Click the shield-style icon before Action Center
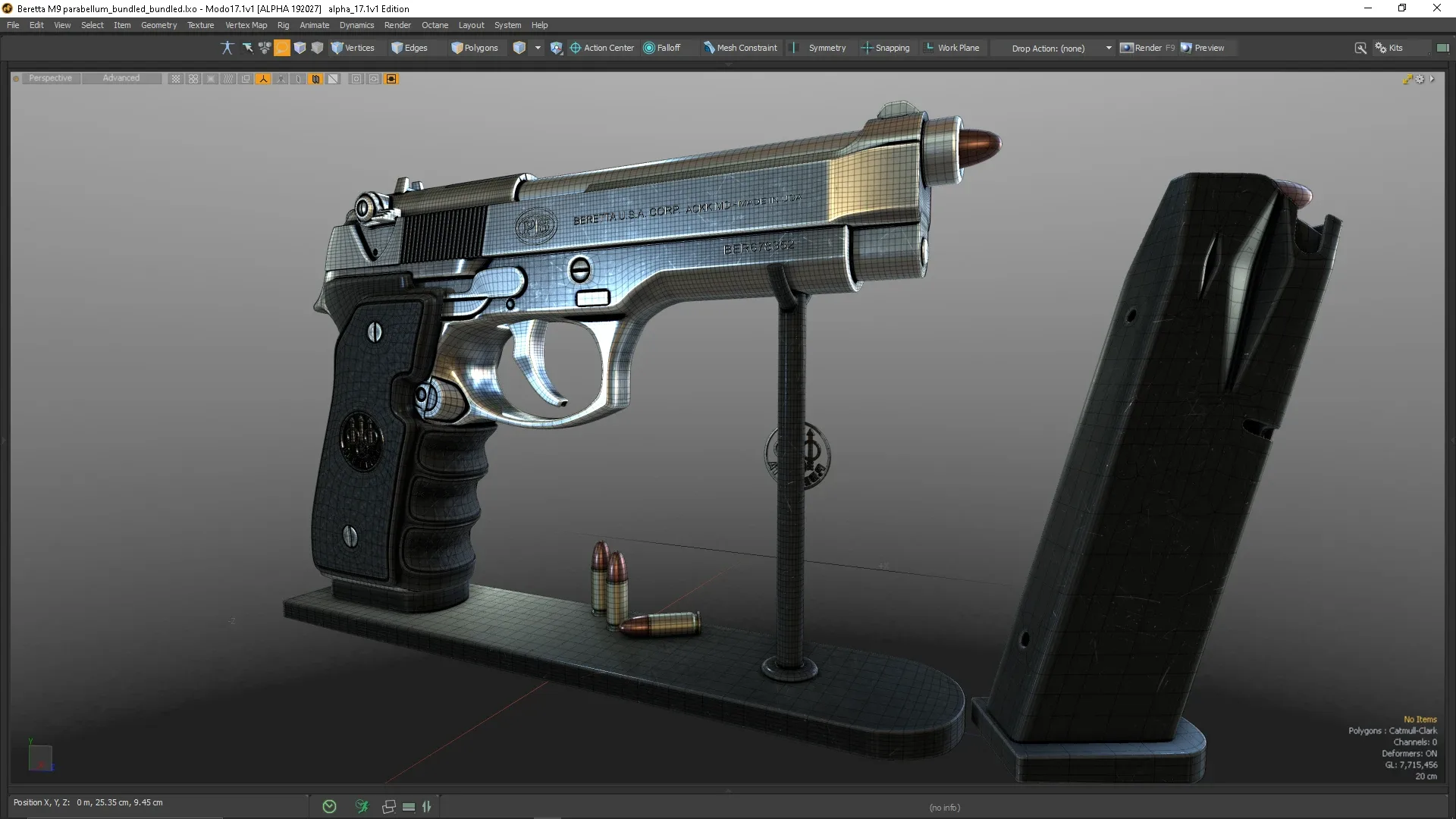 (x=557, y=48)
